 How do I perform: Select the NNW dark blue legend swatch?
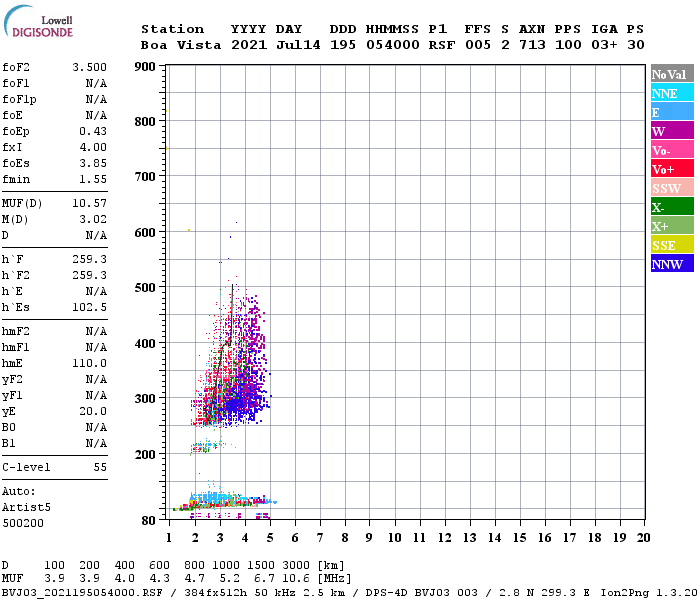(x=672, y=263)
